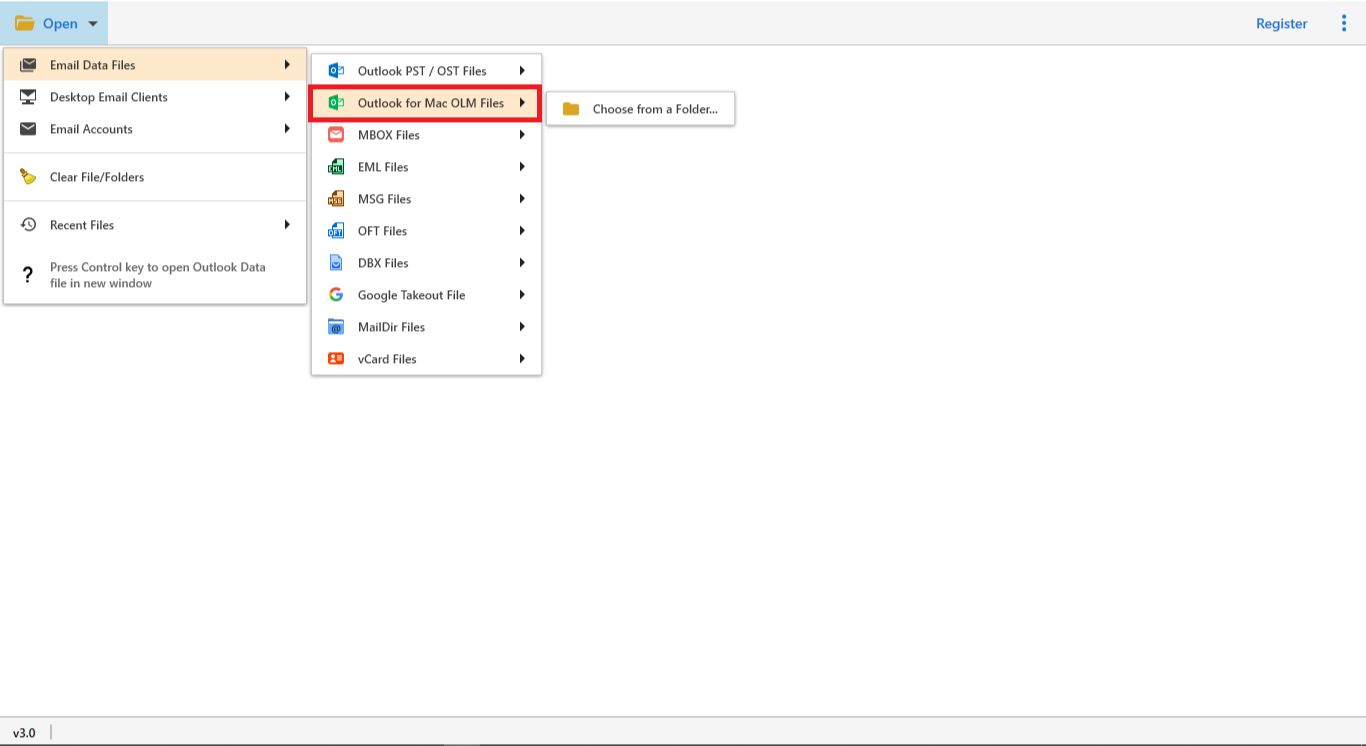Click the vCard Files contact icon
Viewport: 1366px width, 746px height.
click(337, 359)
